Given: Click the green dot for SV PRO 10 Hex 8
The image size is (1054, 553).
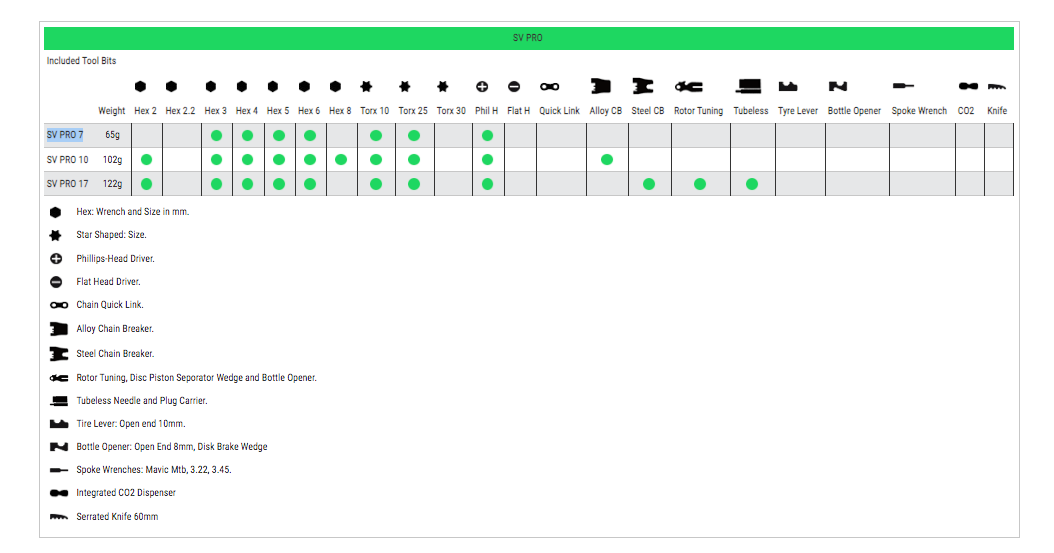Looking at the screenshot, I should pyautogui.click(x=341, y=159).
